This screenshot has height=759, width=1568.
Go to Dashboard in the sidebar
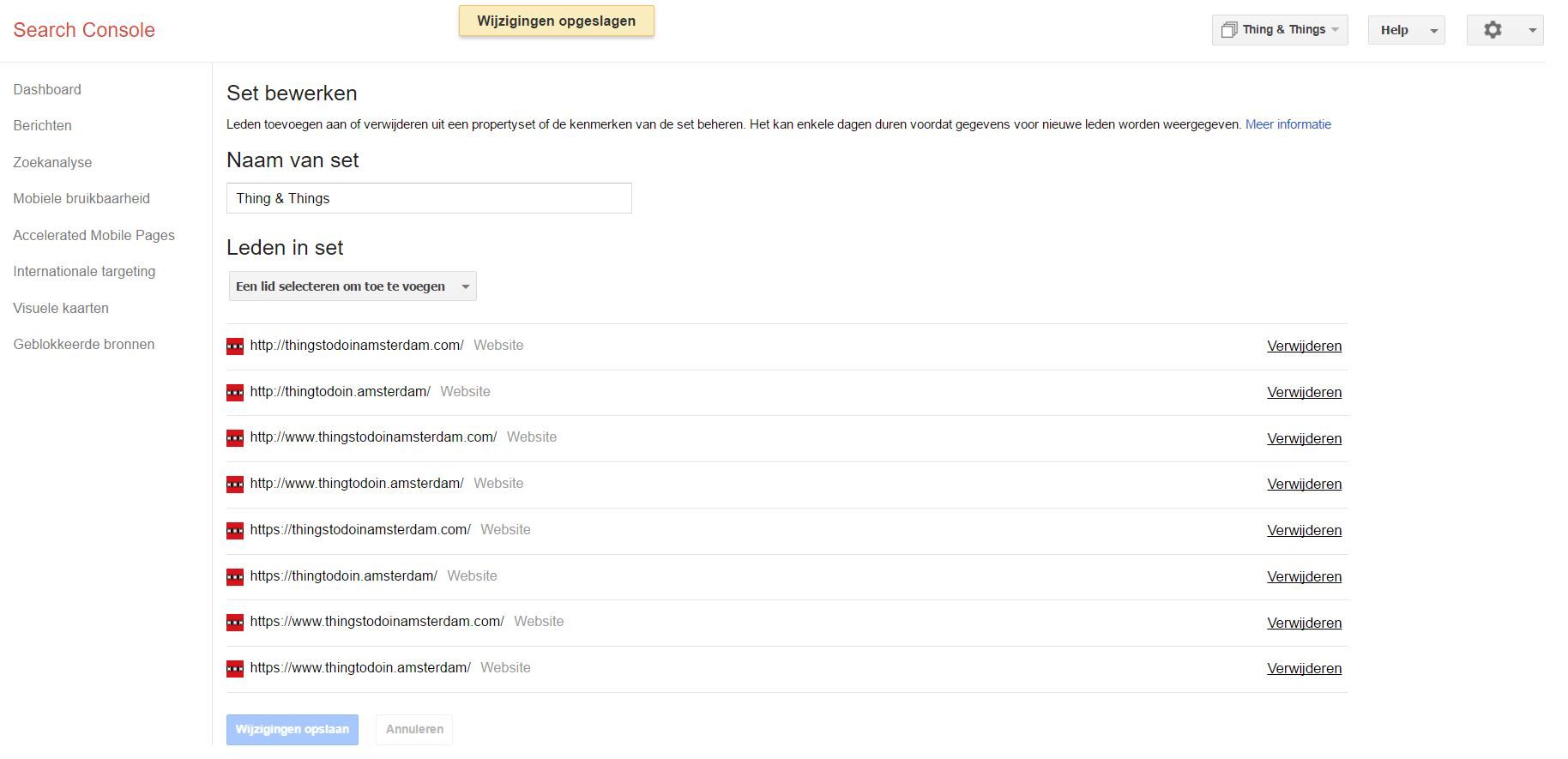point(47,90)
